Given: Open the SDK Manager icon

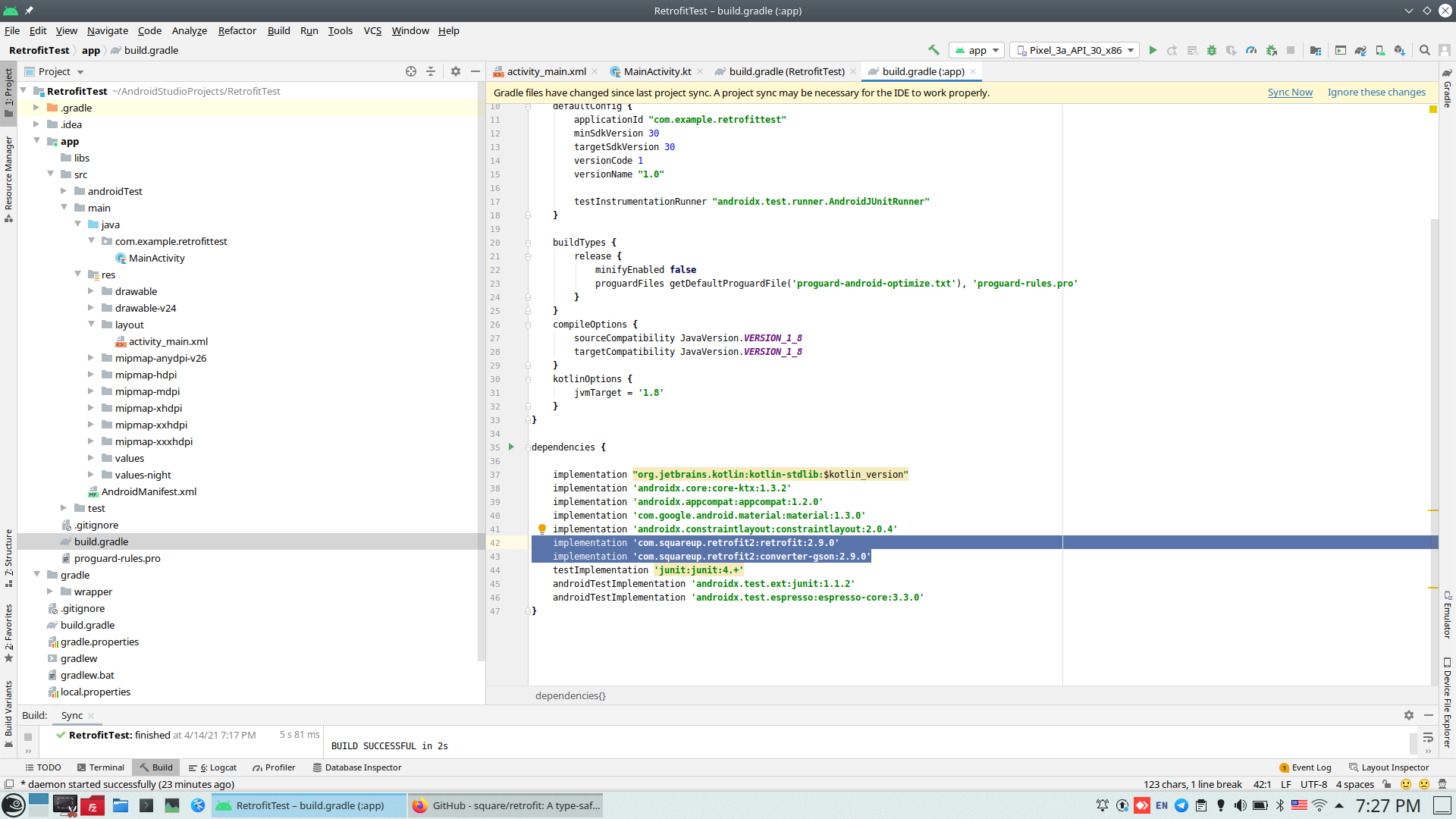Looking at the screenshot, I should tap(1400, 50).
